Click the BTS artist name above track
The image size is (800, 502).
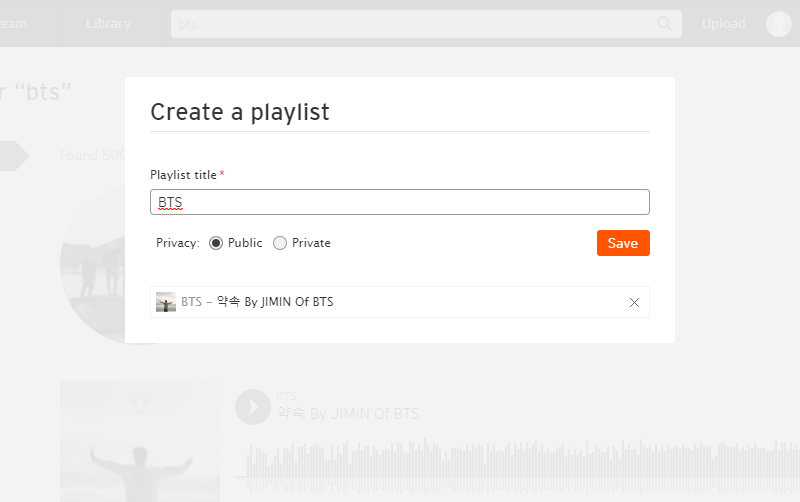[x=286, y=396]
